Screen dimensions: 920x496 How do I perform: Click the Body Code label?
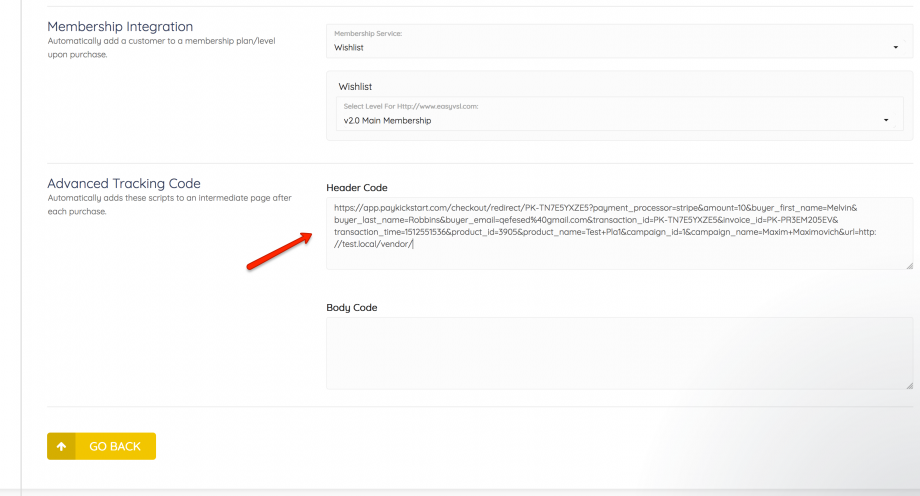[351, 307]
